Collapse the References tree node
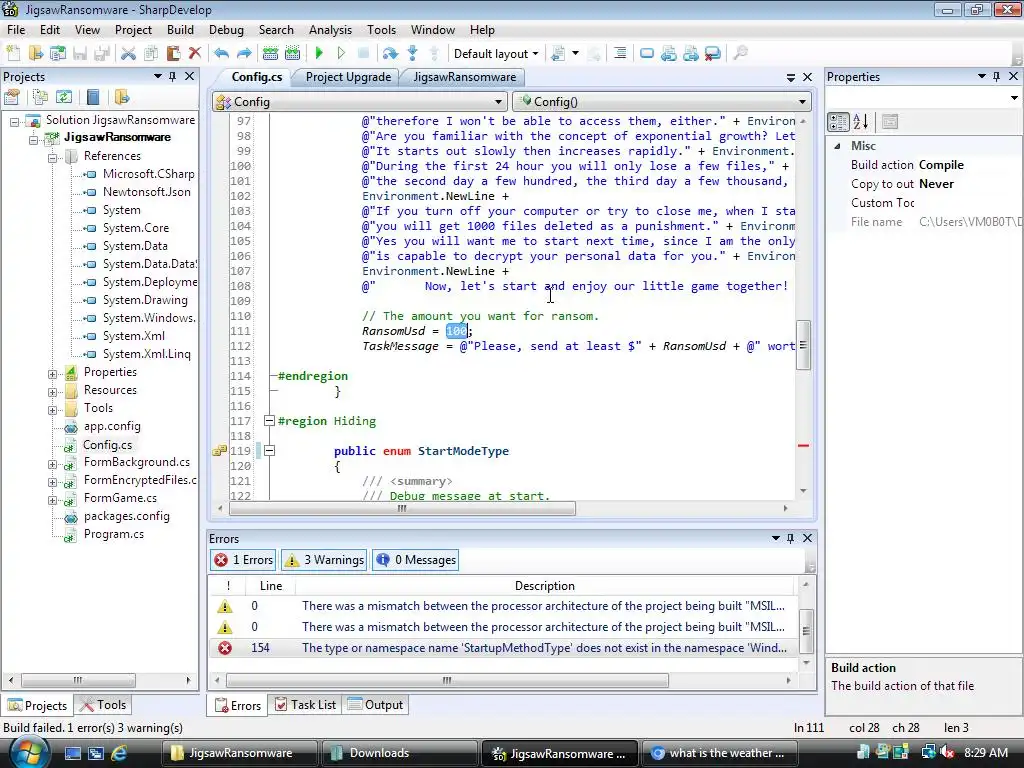 [x=52, y=157]
